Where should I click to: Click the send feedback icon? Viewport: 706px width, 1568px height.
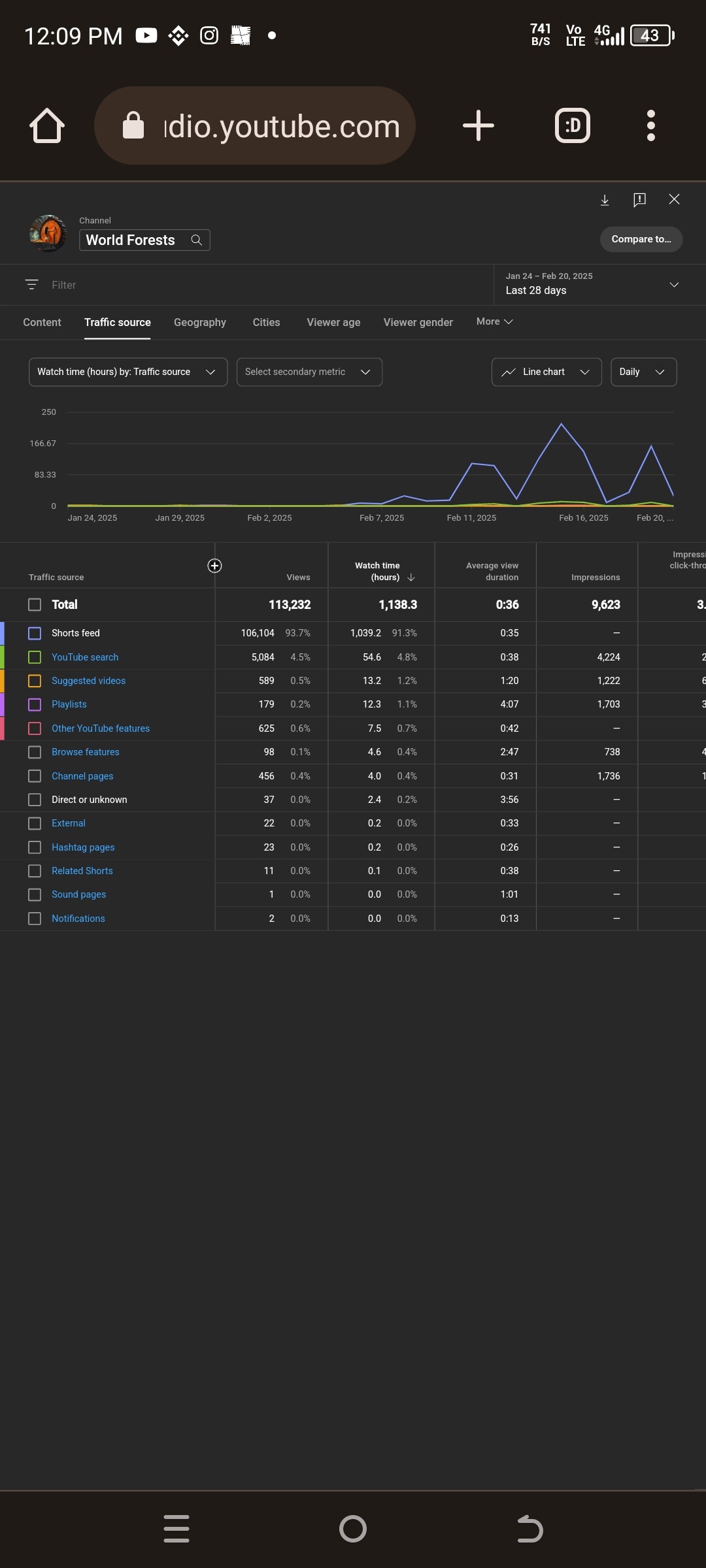(639, 200)
